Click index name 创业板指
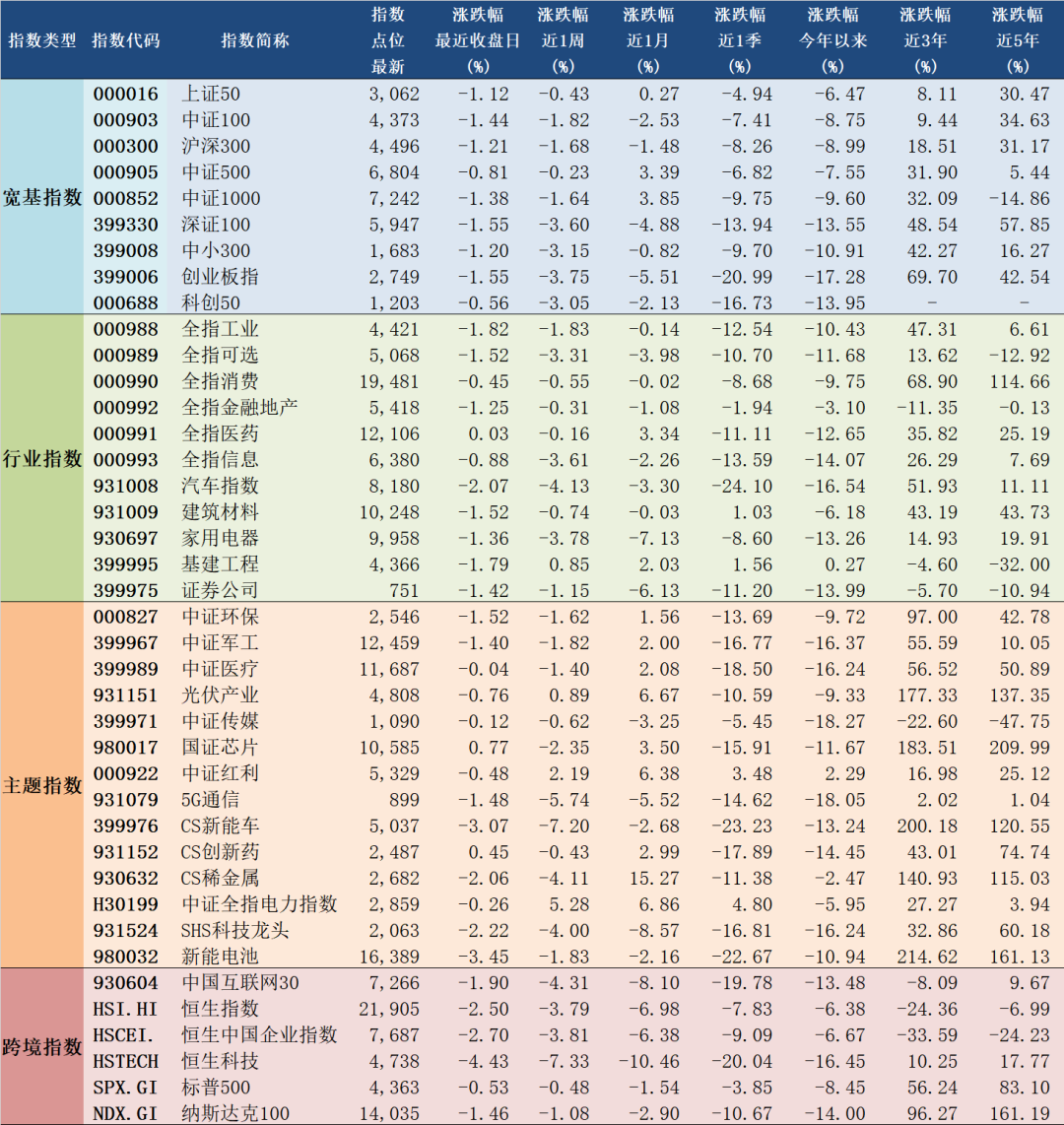 tap(221, 277)
